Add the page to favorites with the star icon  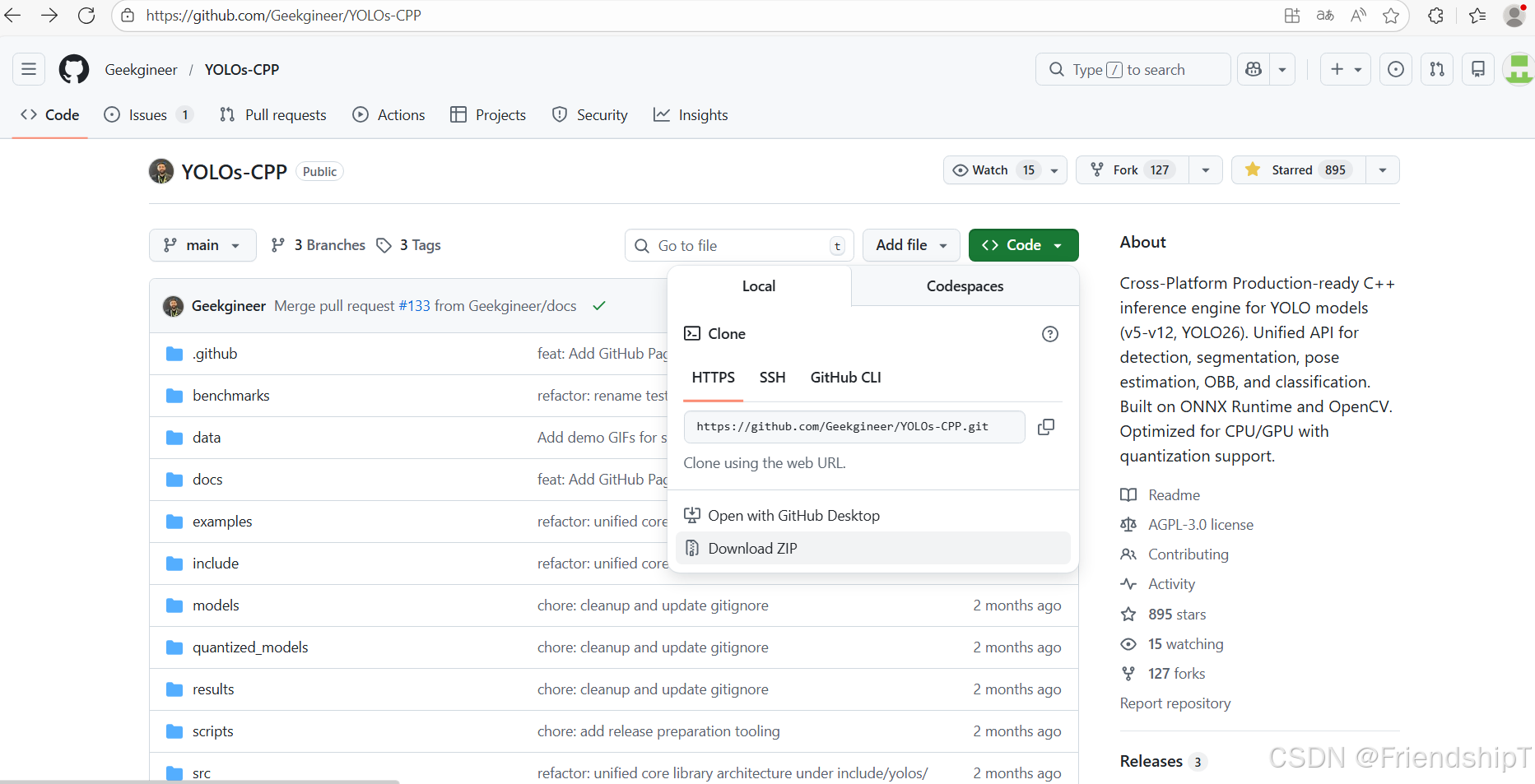point(1391,16)
